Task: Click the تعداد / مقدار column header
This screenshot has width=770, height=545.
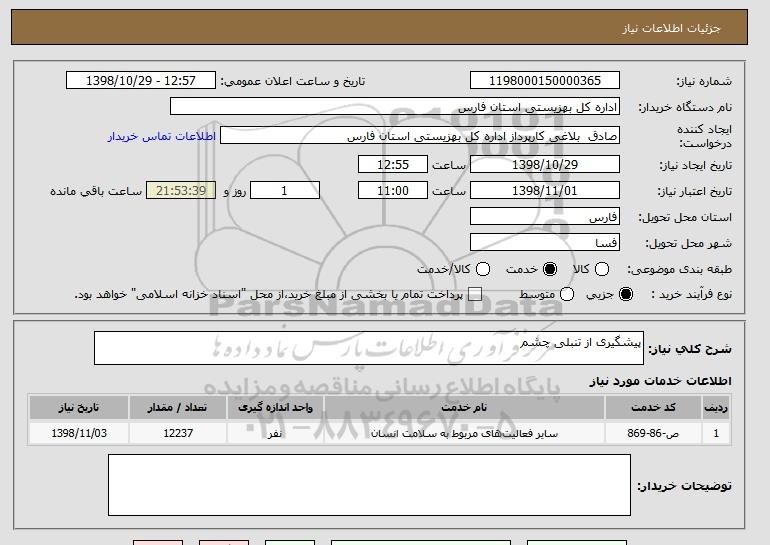Action: 177,408
